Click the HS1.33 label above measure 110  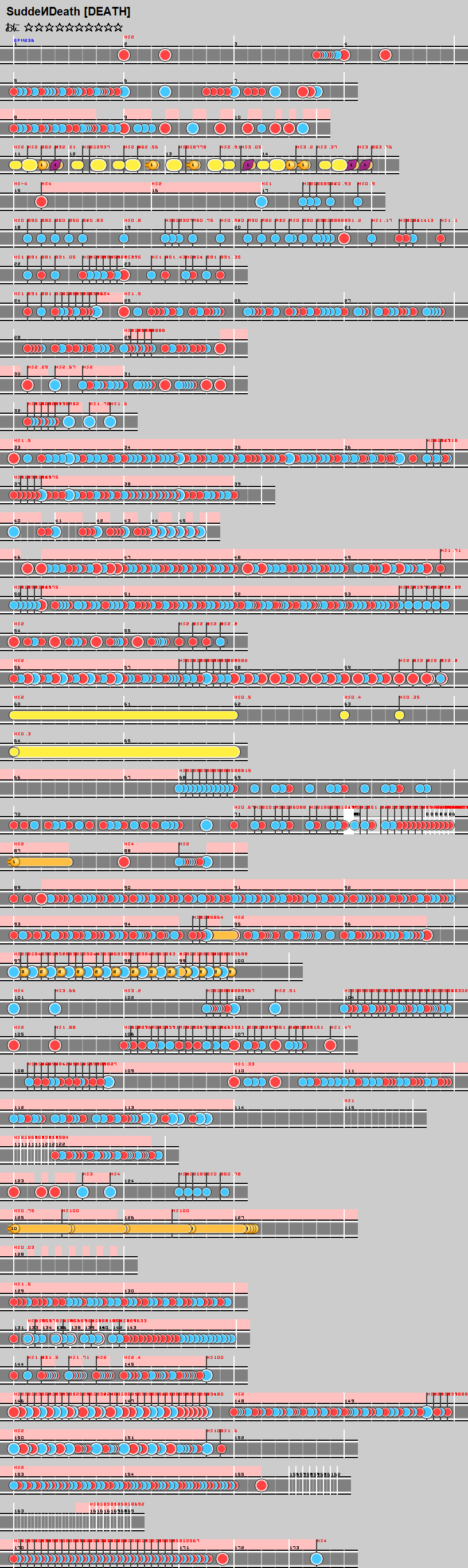(244, 1064)
